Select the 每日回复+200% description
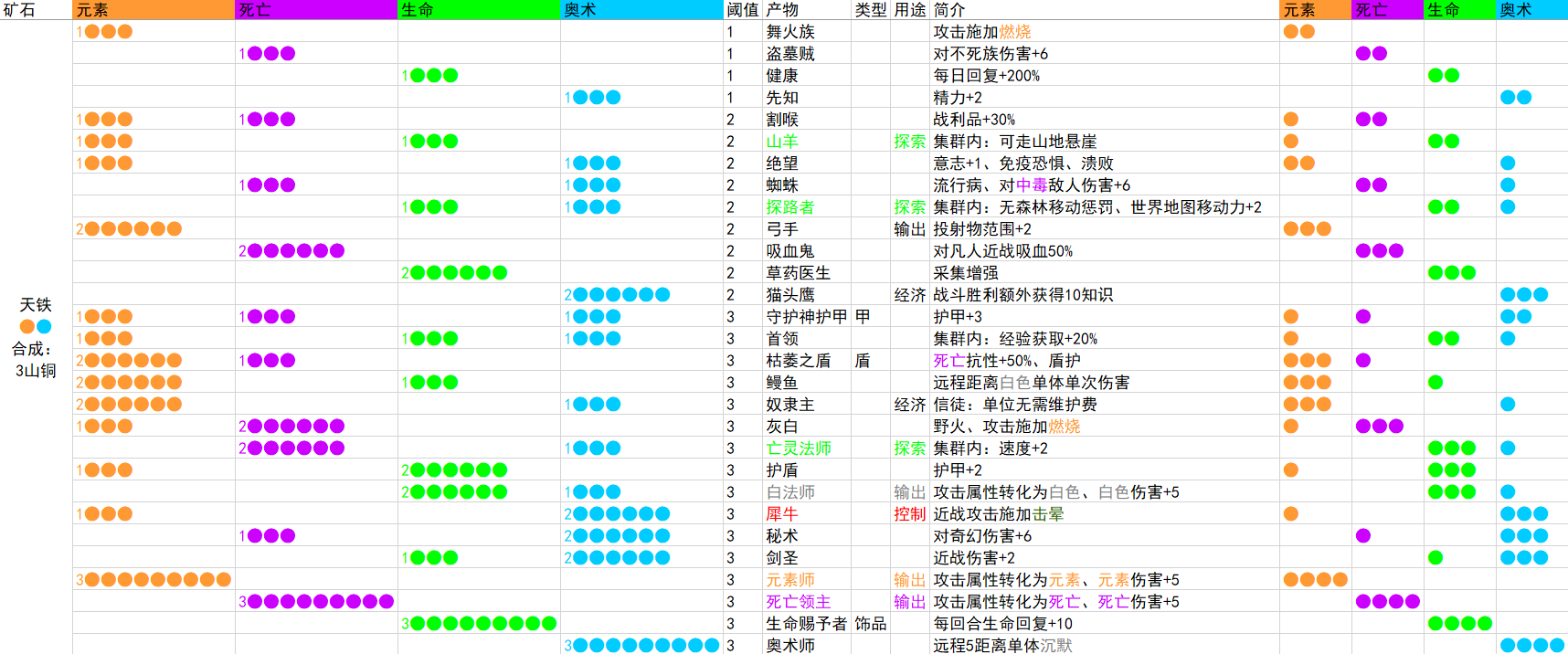This screenshot has width=1568, height=654. tap(987, 76)
